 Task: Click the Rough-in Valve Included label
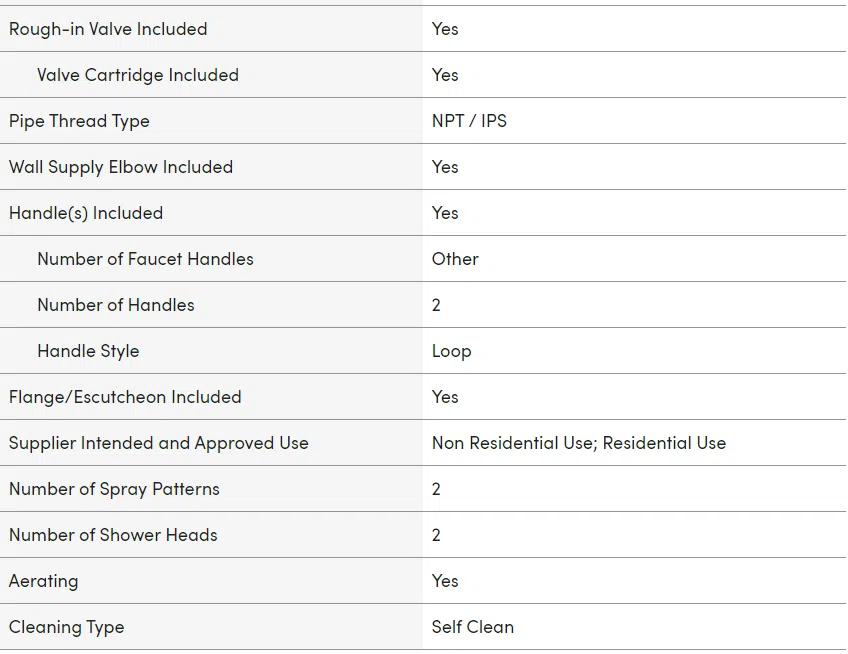coord(108,29)
